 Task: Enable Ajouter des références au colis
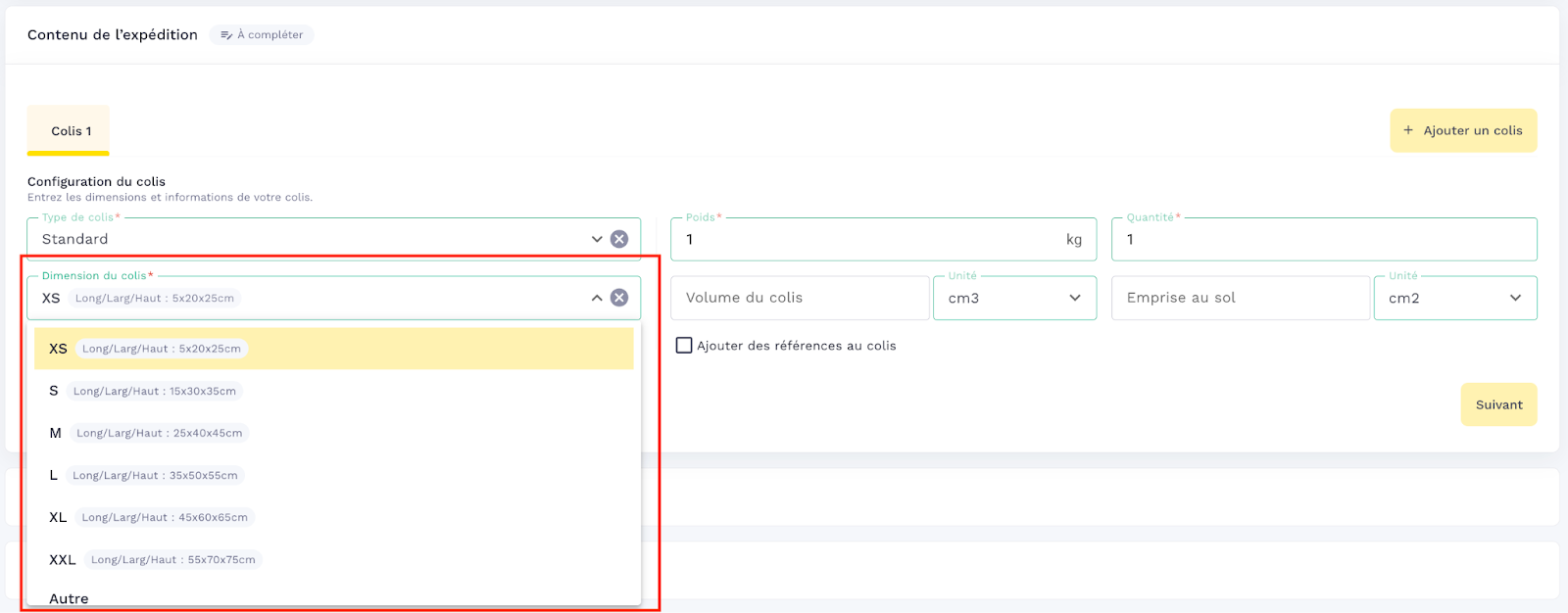click(x=684, y=346)
